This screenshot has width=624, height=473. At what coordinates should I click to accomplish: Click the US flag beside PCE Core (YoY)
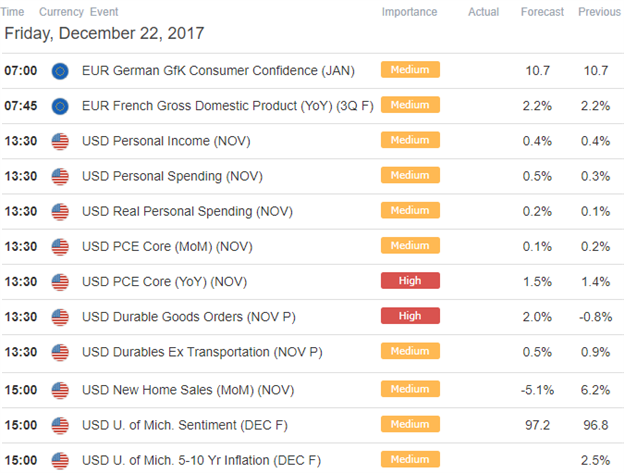tap(60, 282)
